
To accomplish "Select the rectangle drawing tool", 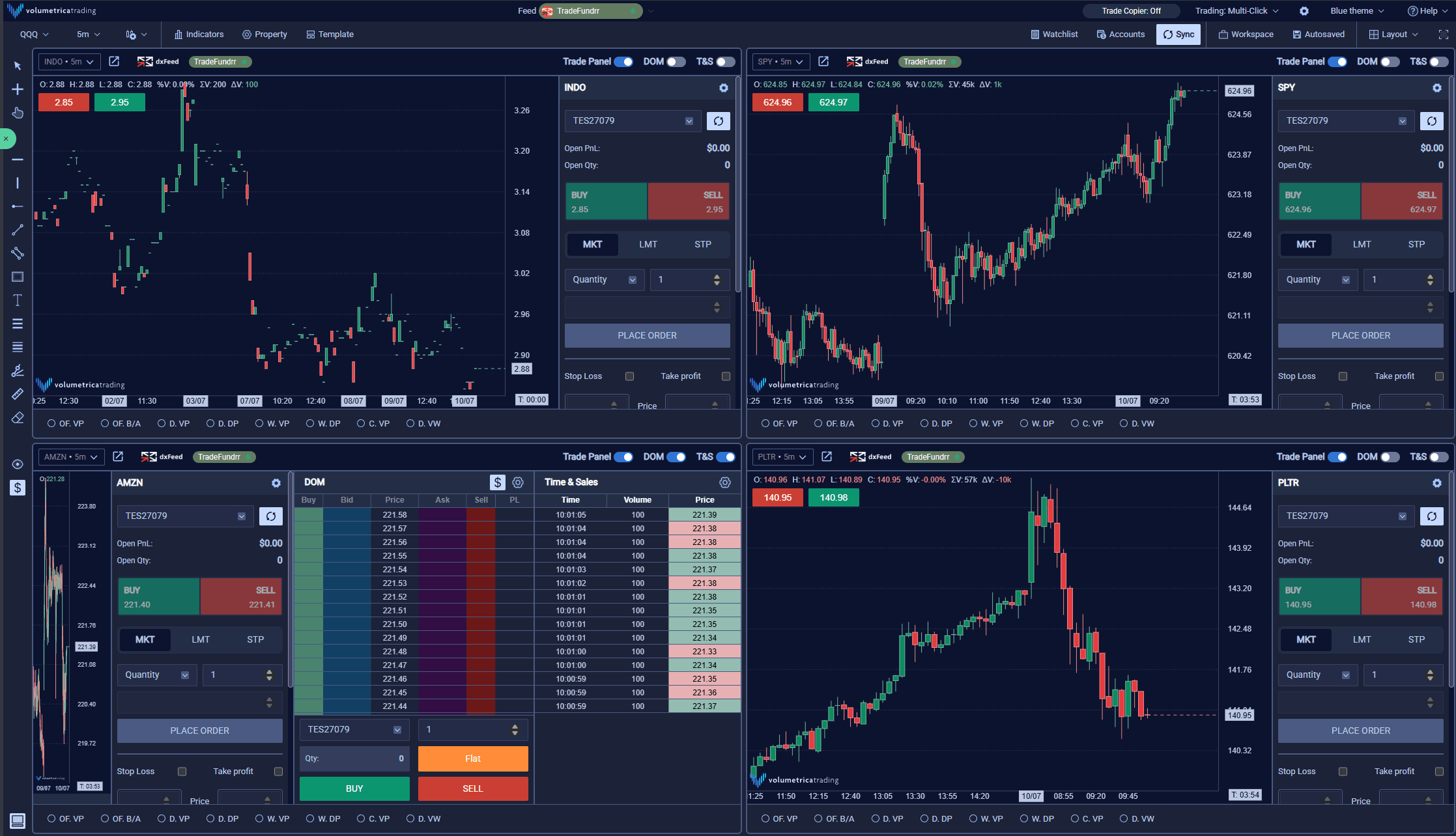I will point(18,277).
